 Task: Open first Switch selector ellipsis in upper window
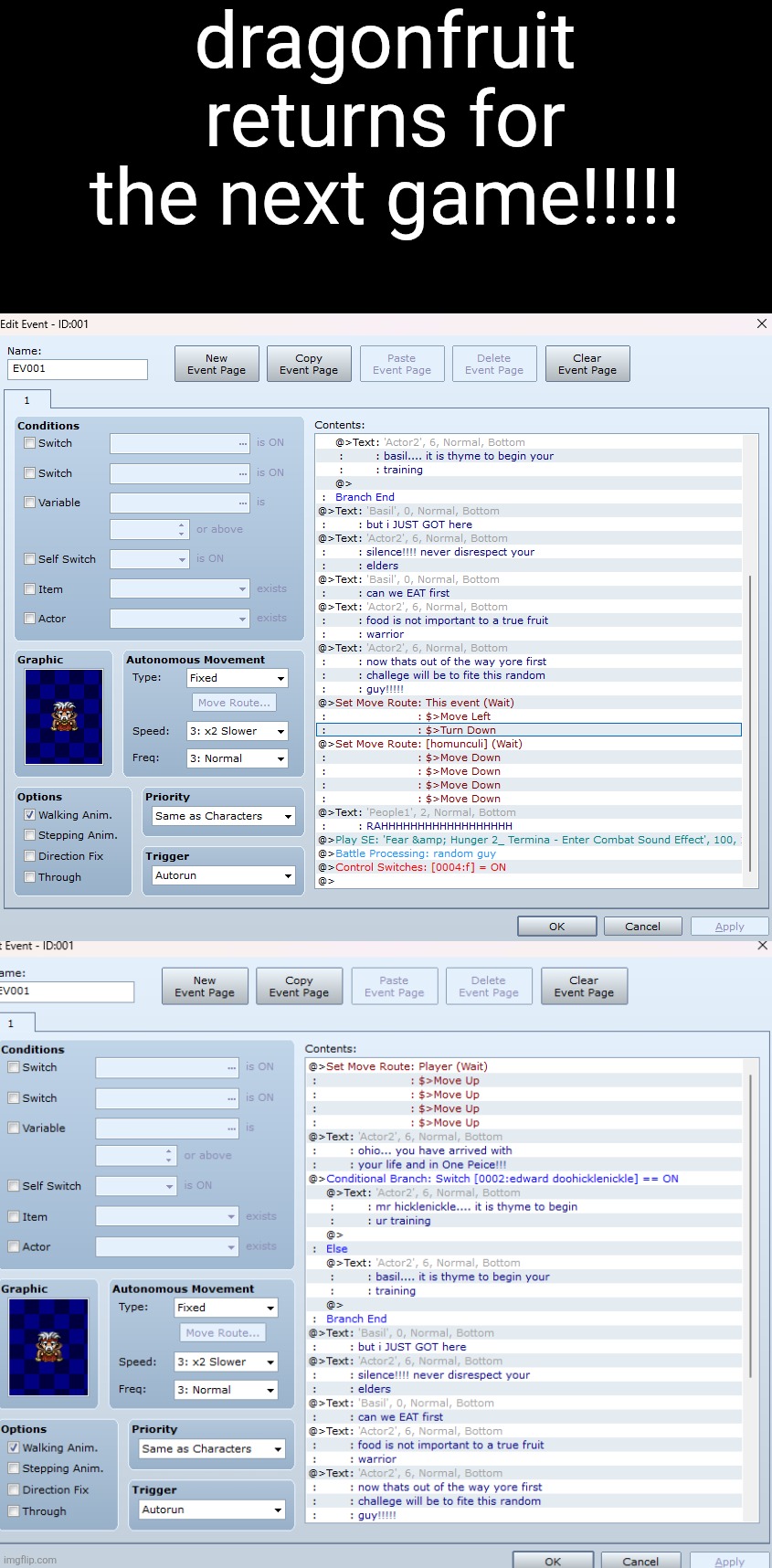tap(242, 443)
